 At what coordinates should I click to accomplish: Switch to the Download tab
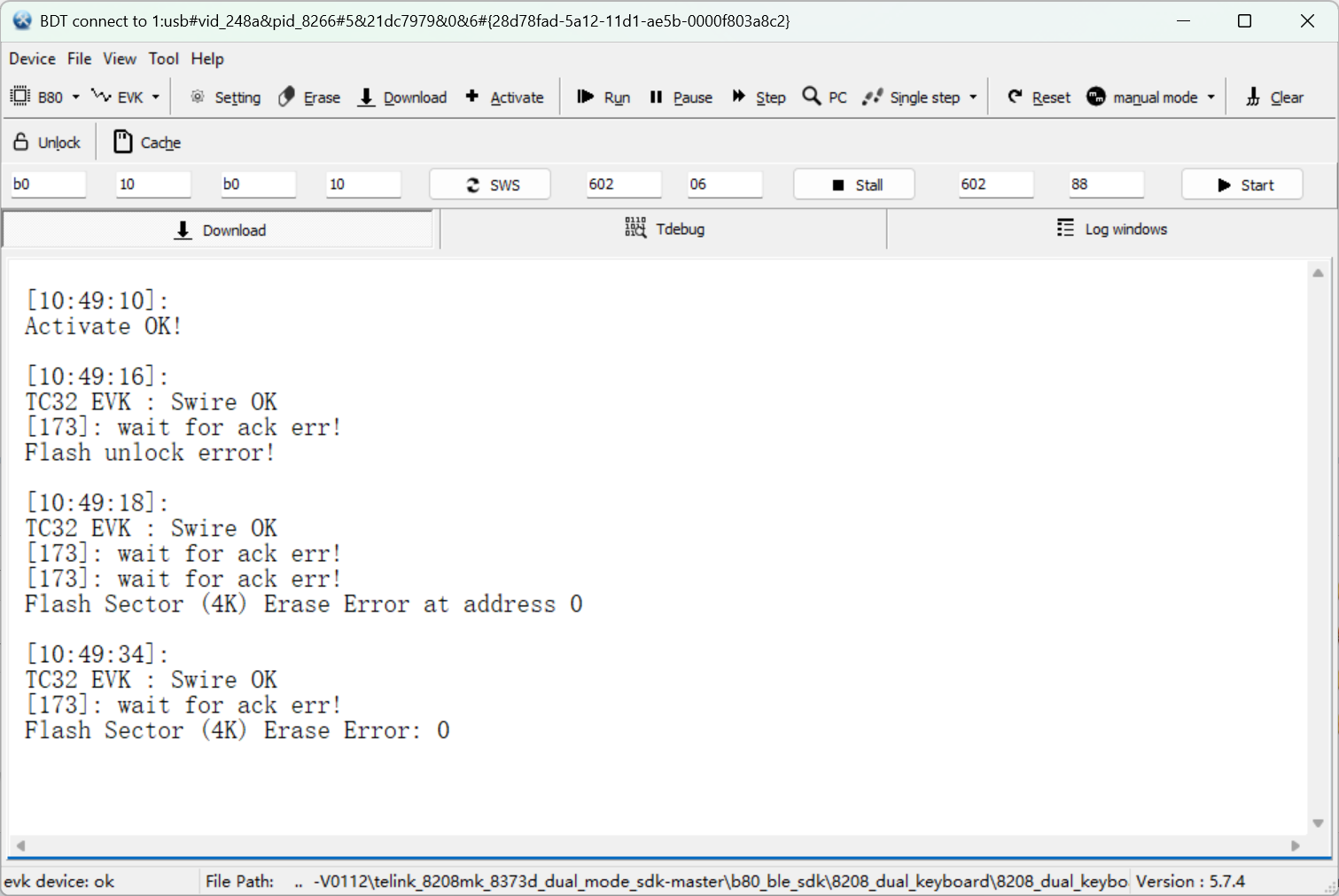pyautogui.click(x=219, y=230)
